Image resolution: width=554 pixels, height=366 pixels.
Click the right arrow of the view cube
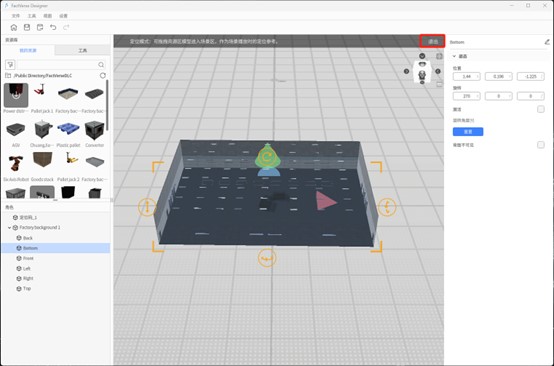click(x=438, y=71)
